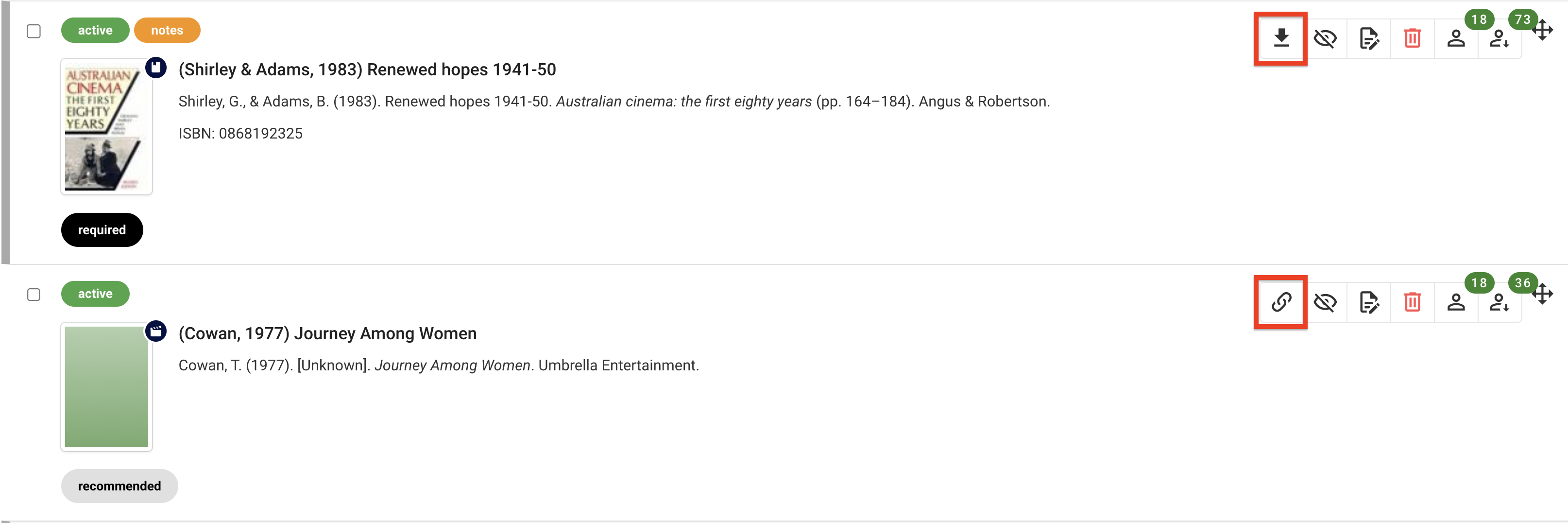The height and width of the screenshot is (523, 1568).
Task: Click link icon for Journey Among Women
Action: click(1281, 302)
